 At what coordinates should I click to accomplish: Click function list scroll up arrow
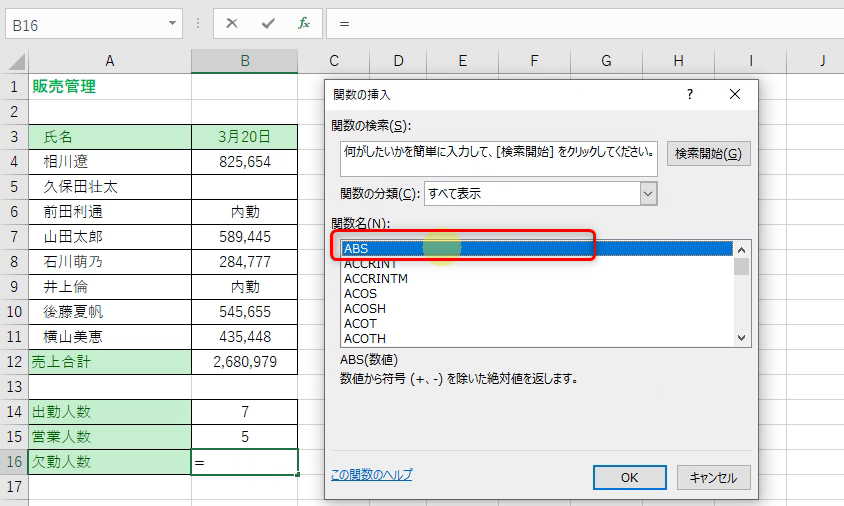(x=741, y=249)
